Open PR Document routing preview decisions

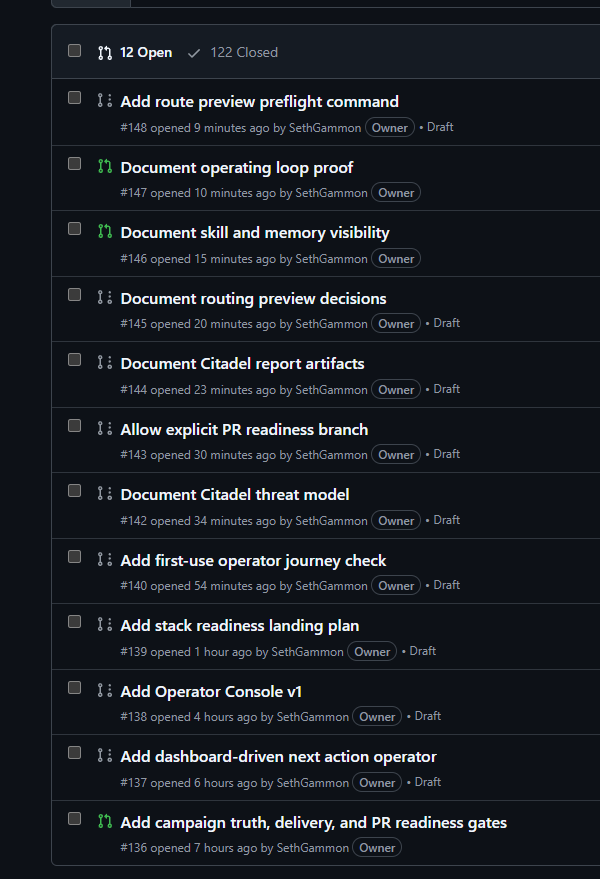click(x=253, y=299)
